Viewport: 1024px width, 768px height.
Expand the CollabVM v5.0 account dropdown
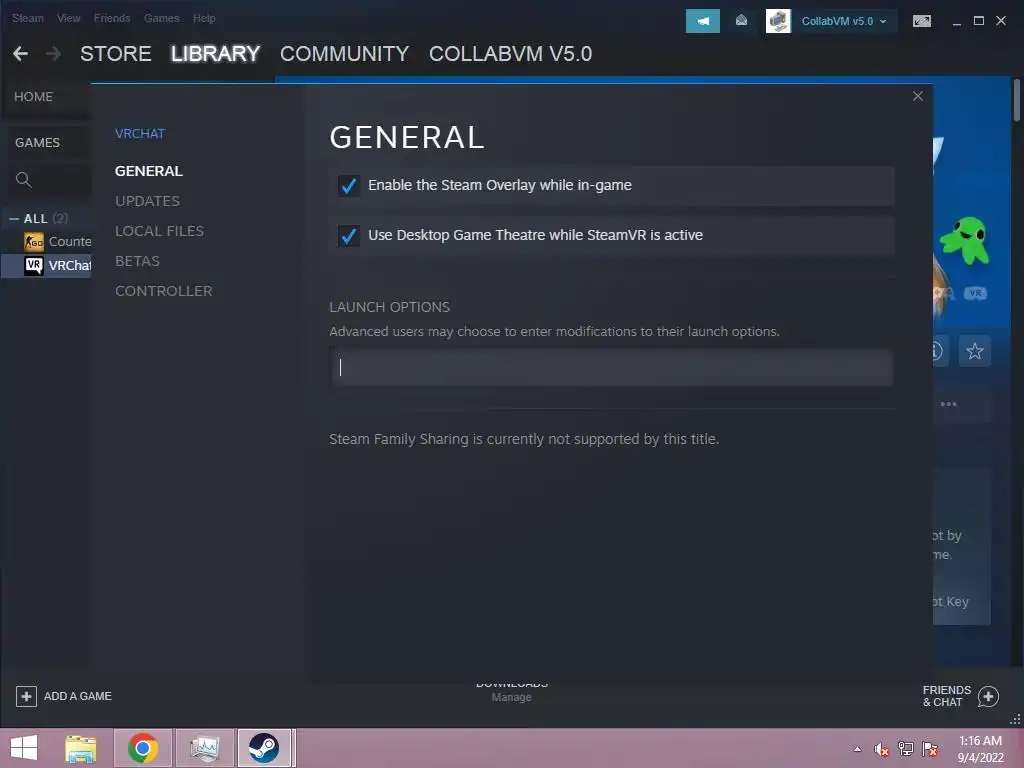click(844, 21)
